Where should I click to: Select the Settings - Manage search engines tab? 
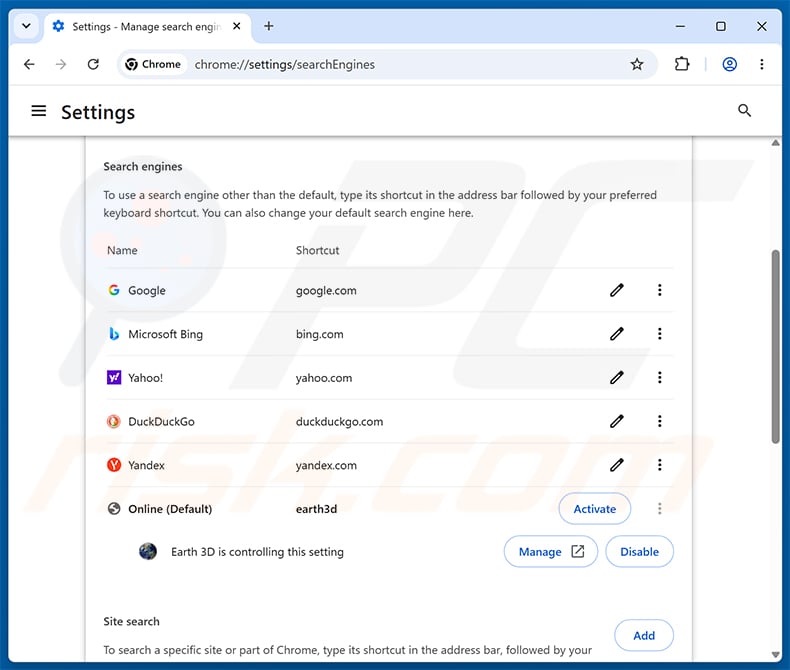(x=146, y=27)
